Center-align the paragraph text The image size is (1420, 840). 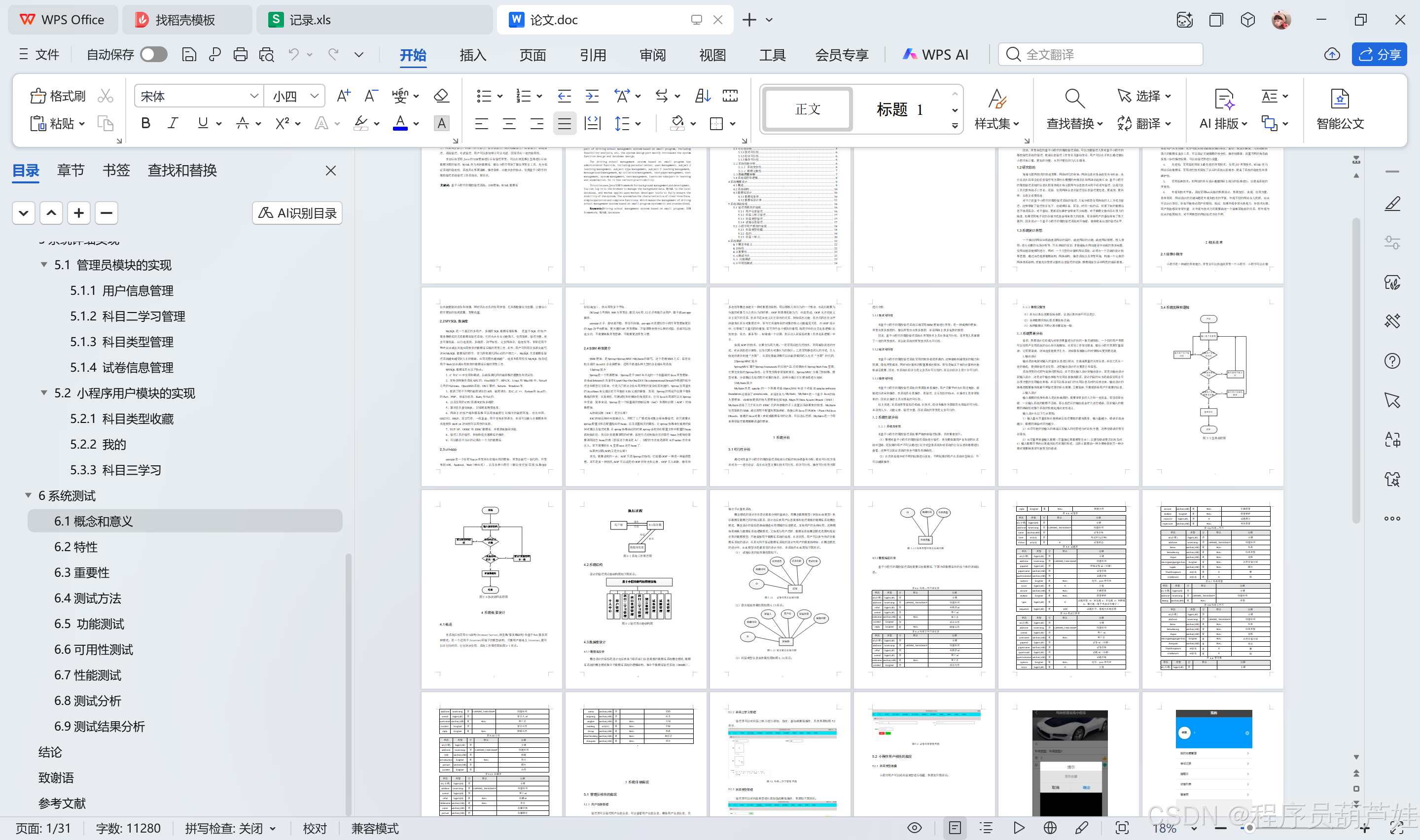coord(509,123)
